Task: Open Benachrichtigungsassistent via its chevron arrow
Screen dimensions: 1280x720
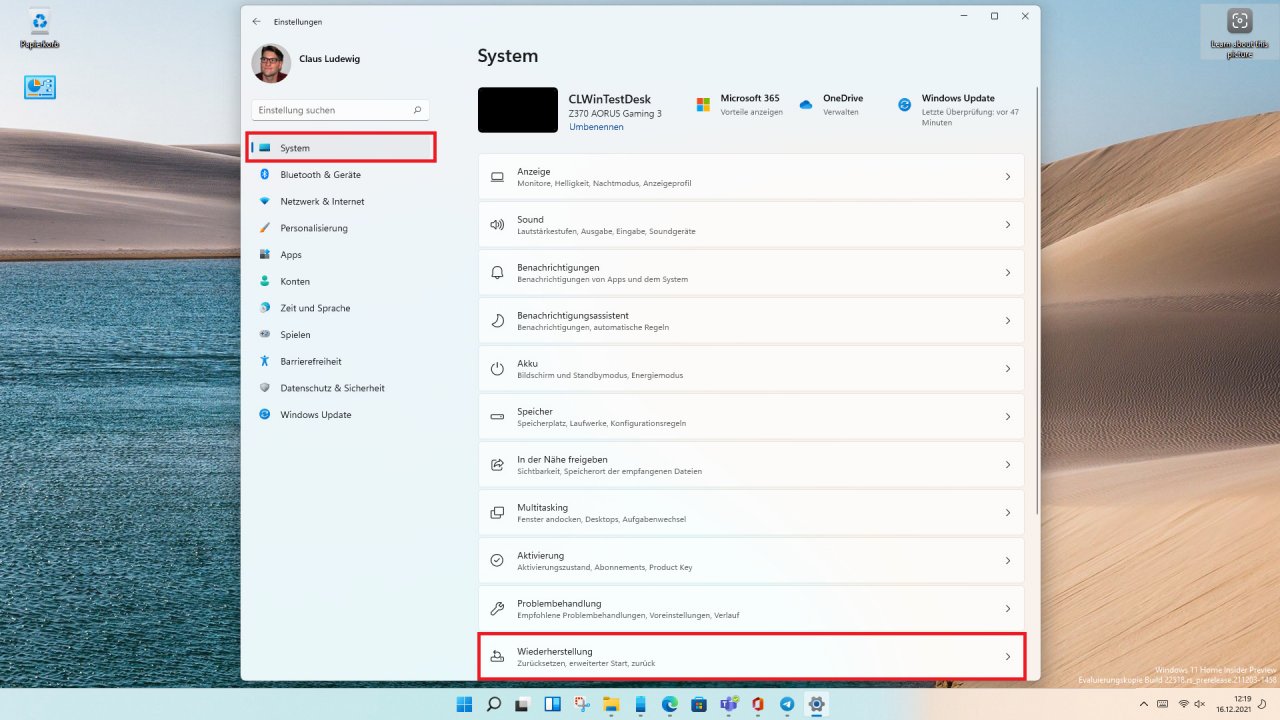Action: point(1007,321)
